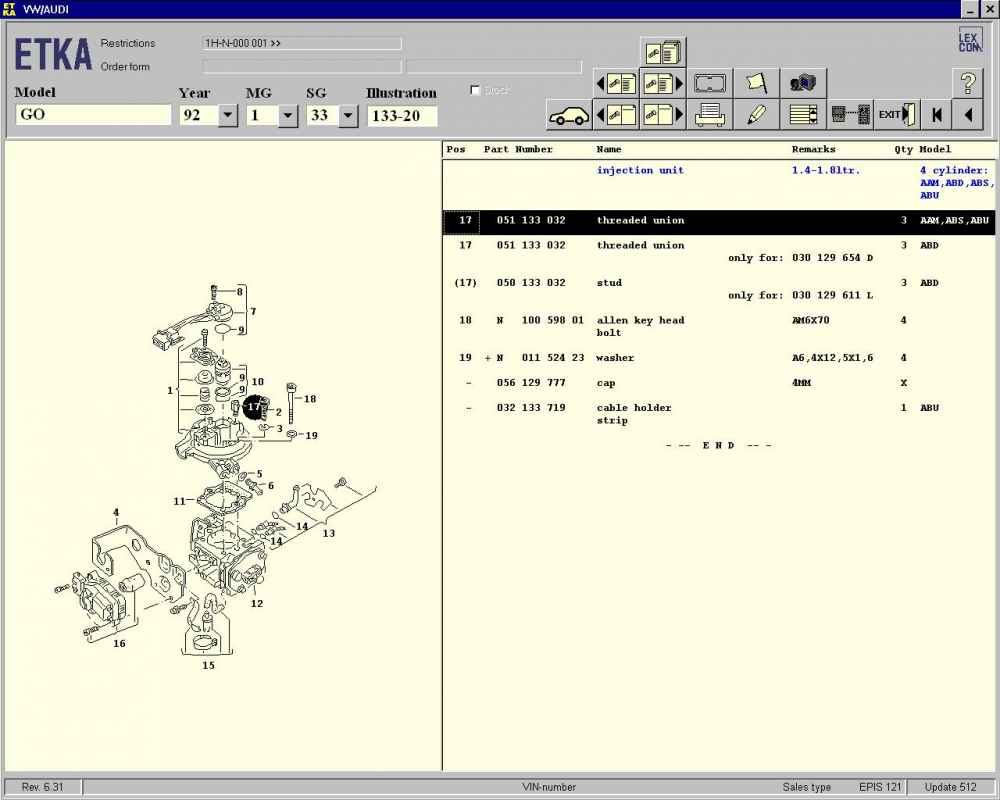Image resolution: width=1000 pixels, height=800 pixels.
Task: Go to next blank illustration page
Action: 663,115
